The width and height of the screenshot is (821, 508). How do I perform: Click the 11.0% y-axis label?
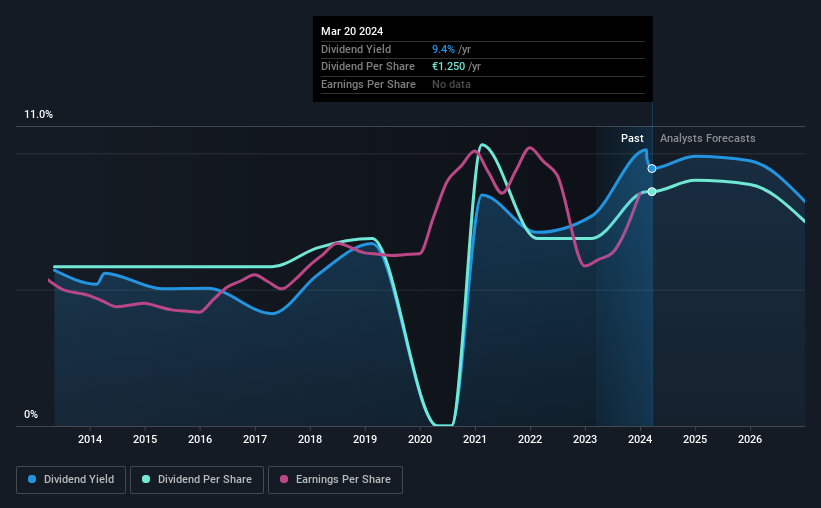pos(38,115)
